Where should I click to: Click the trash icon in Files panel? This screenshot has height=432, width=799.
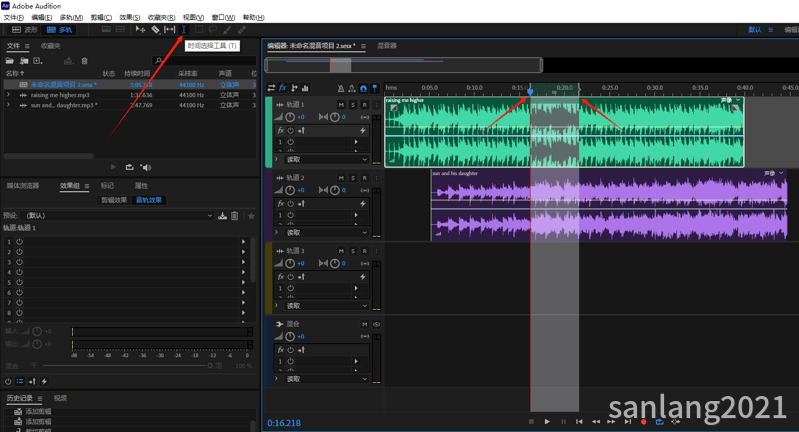[85, 61]
